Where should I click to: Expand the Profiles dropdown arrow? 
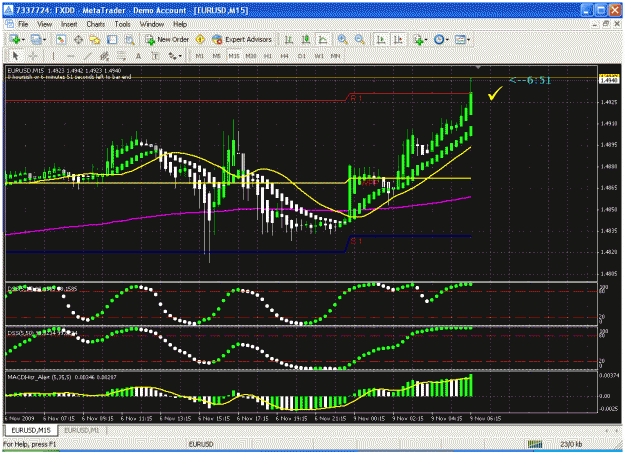pos(44,39)
